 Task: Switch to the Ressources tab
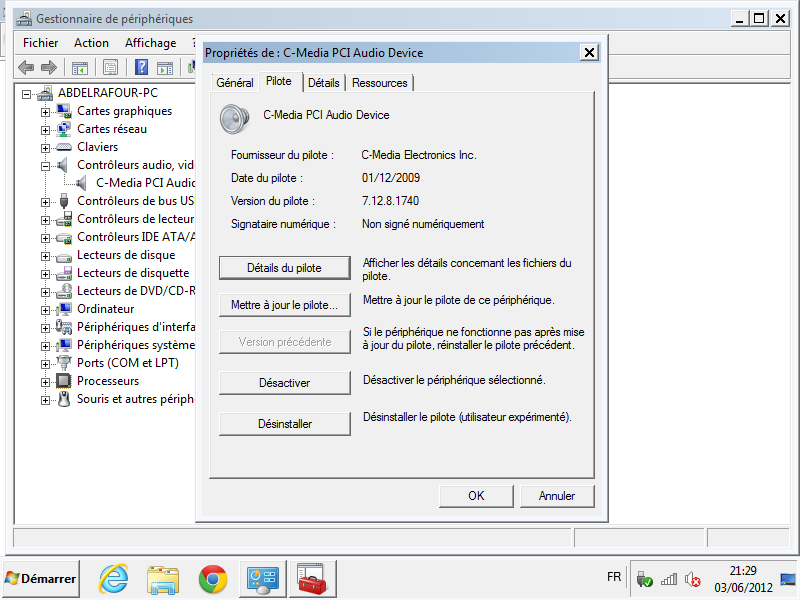[380, 83]
